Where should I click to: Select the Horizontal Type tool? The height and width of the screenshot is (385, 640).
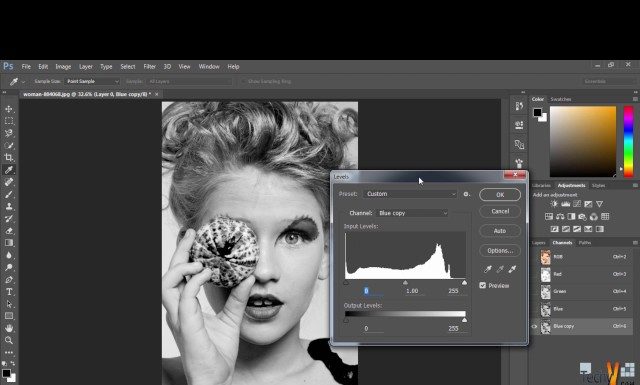pyautogui.click(x=9, y=292)
